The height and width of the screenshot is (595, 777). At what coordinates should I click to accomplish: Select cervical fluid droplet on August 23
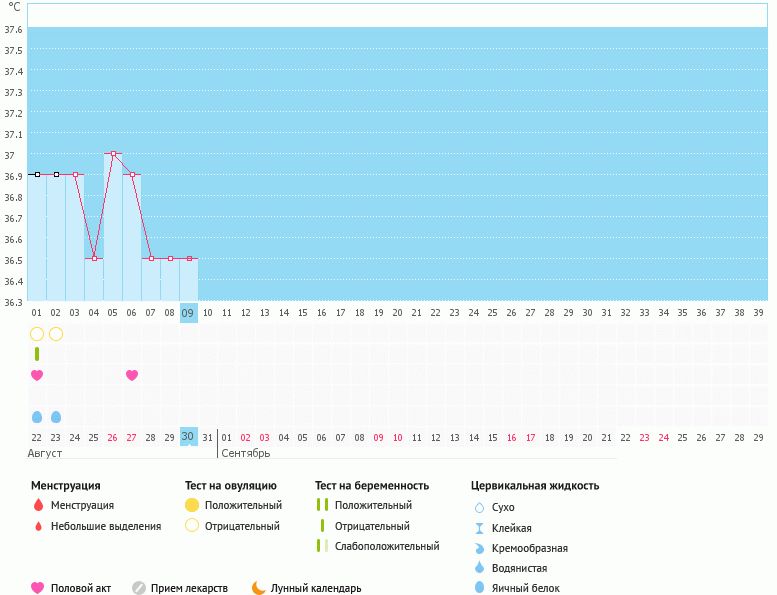tap(56, 416)
